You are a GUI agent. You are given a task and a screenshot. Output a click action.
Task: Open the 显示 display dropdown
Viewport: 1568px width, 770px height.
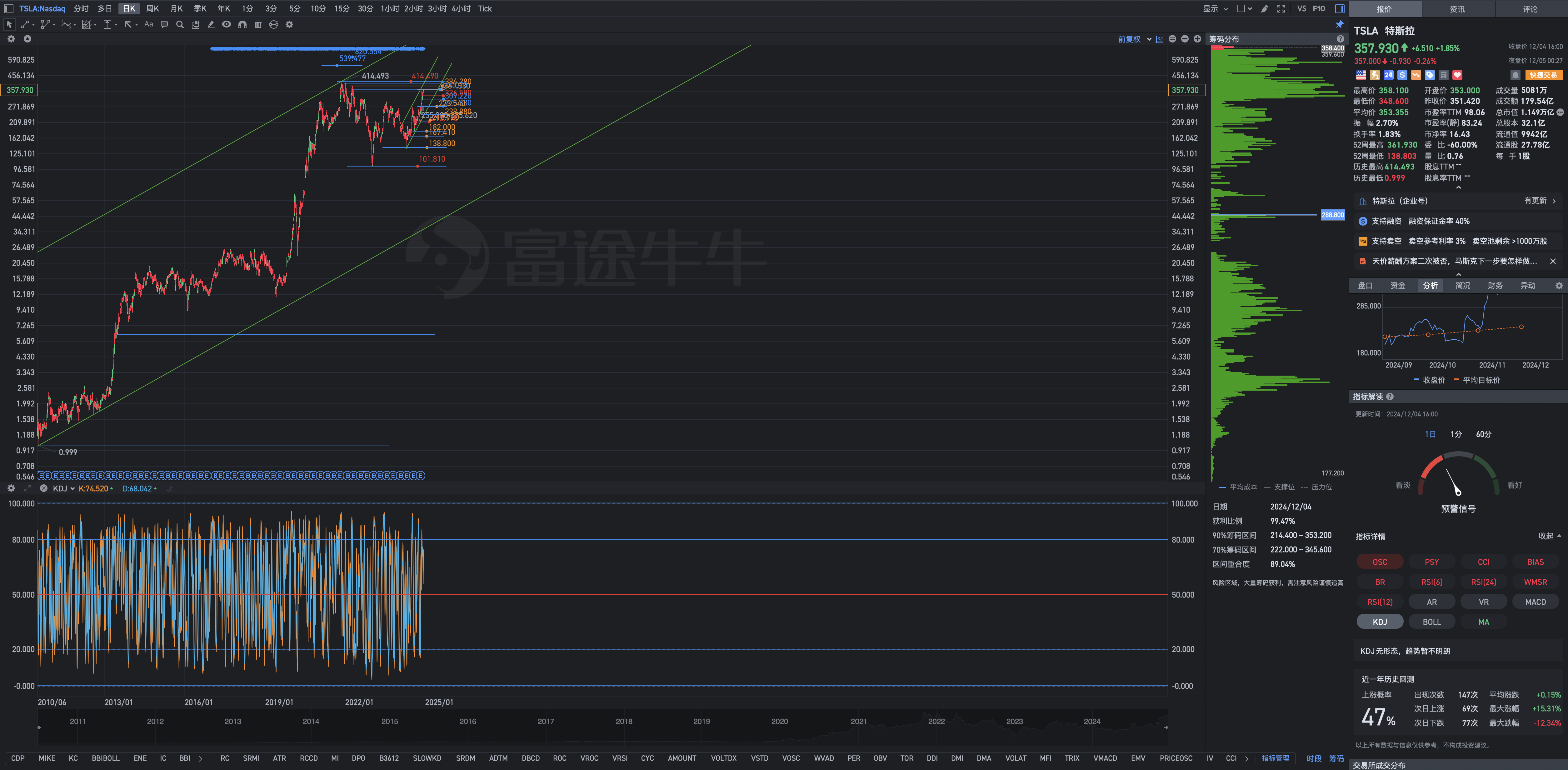(1215, 8)
